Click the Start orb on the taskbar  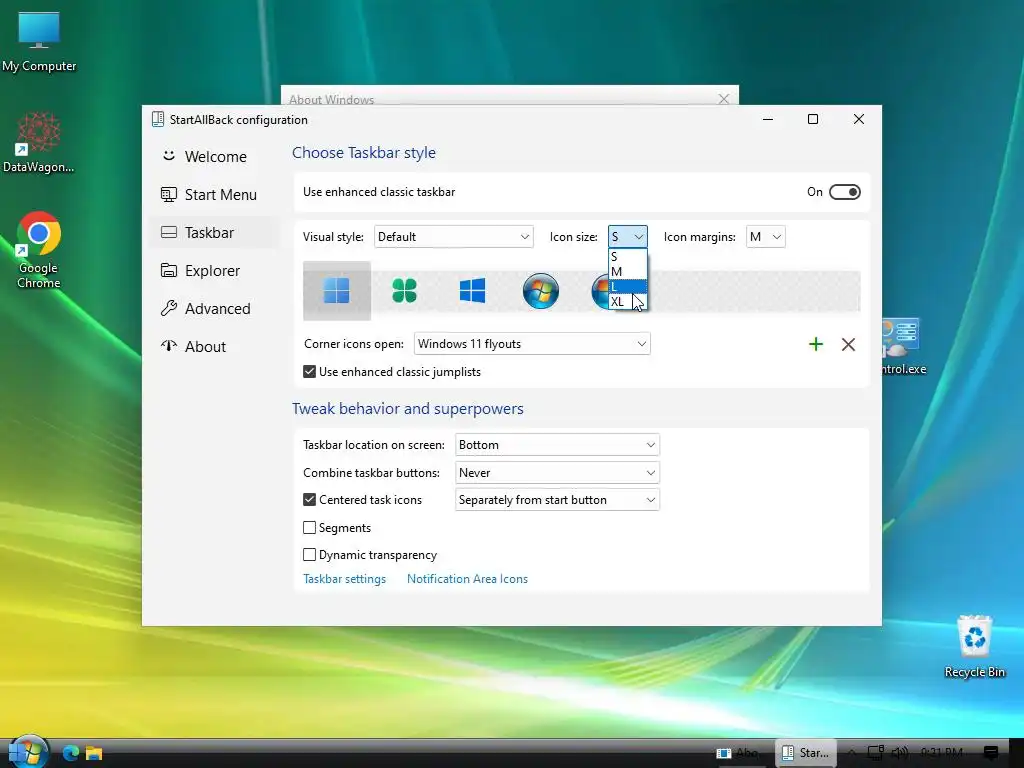[28, 752]
